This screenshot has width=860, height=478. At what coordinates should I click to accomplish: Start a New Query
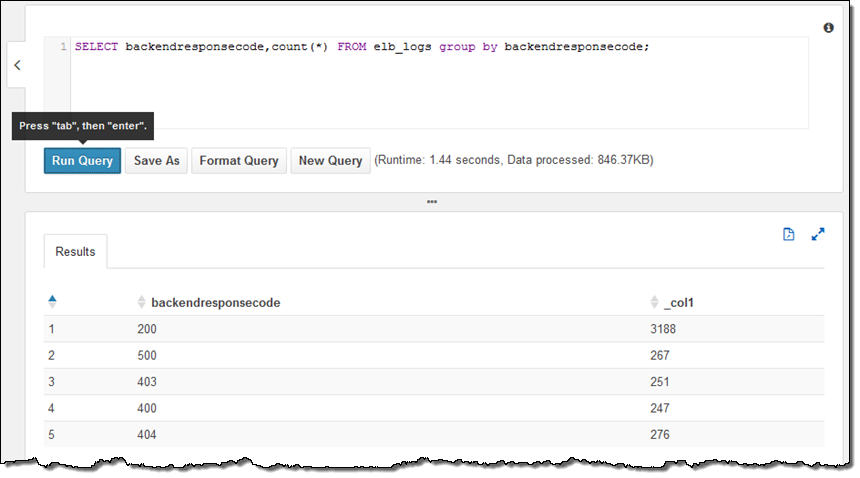tap(330, 161)
